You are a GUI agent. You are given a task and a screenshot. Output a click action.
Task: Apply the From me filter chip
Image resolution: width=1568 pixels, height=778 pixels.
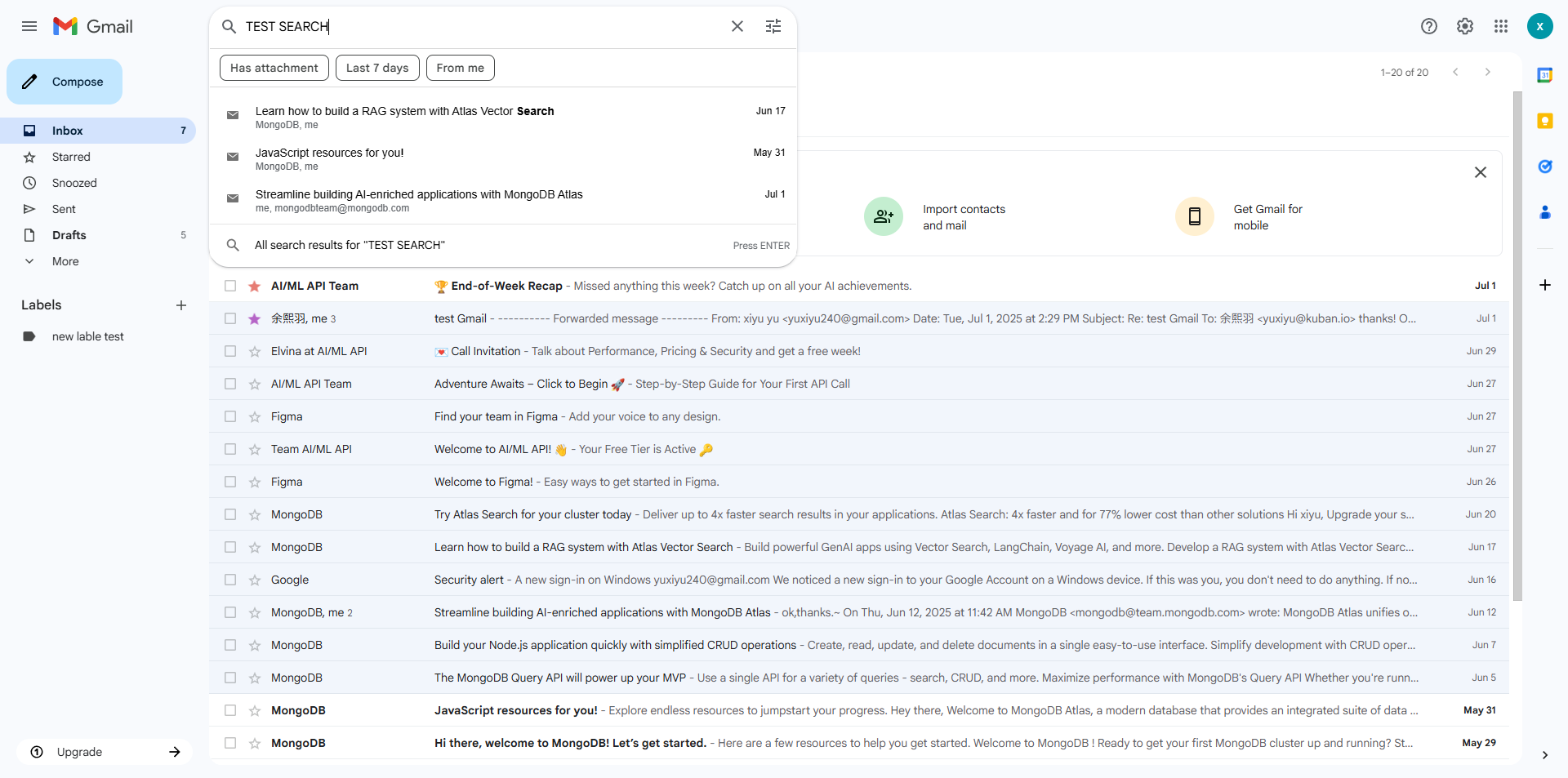point(461,68)
